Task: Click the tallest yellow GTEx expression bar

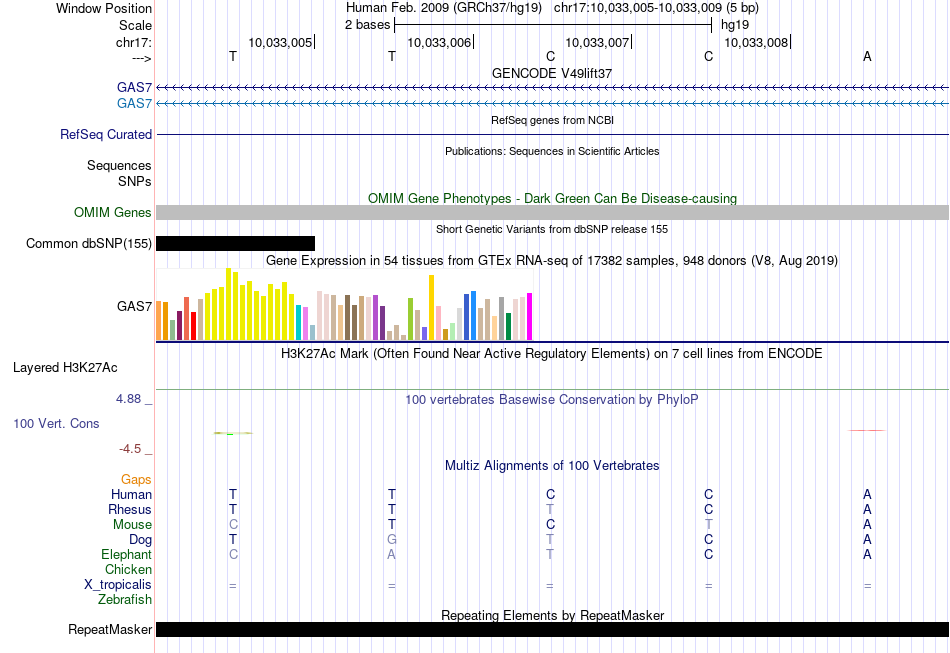Action: pos(228,304)
